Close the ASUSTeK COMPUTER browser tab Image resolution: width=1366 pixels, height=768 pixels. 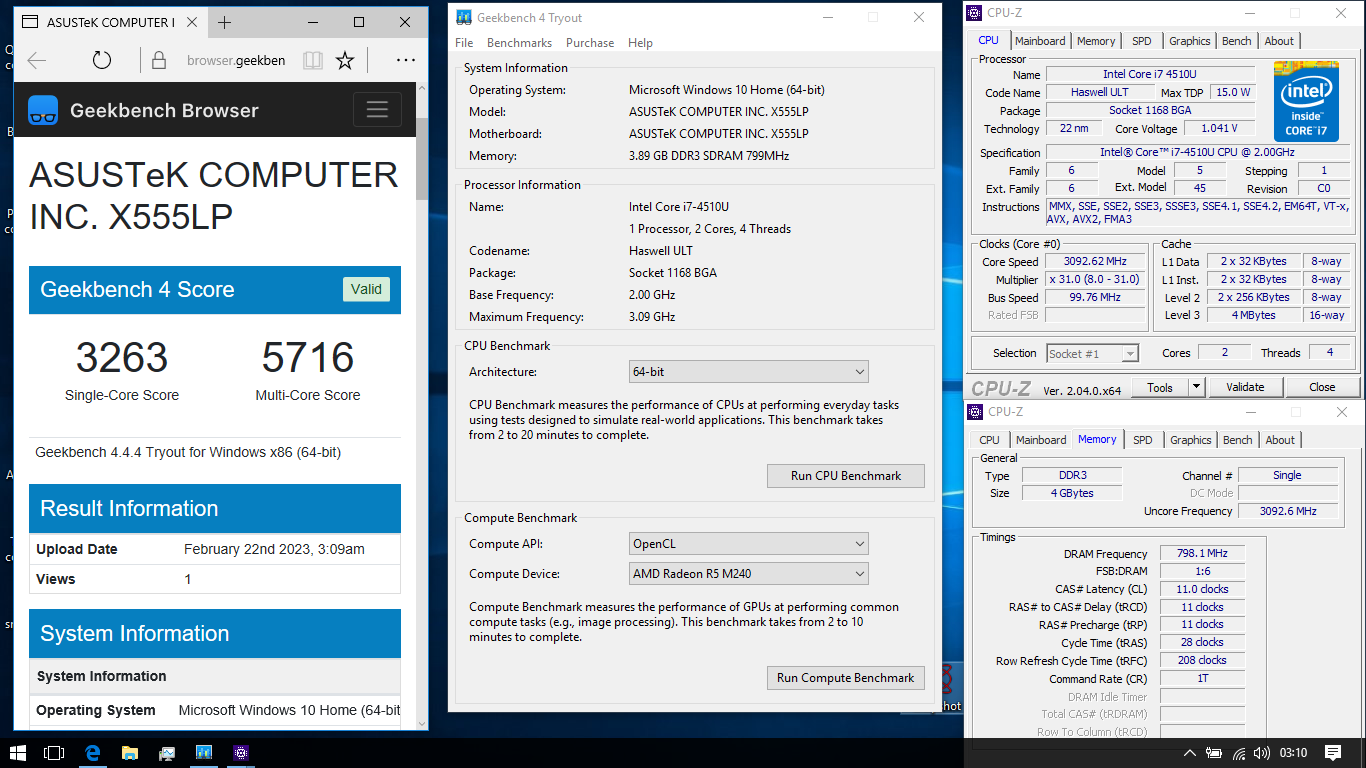(x=190, y=22)
